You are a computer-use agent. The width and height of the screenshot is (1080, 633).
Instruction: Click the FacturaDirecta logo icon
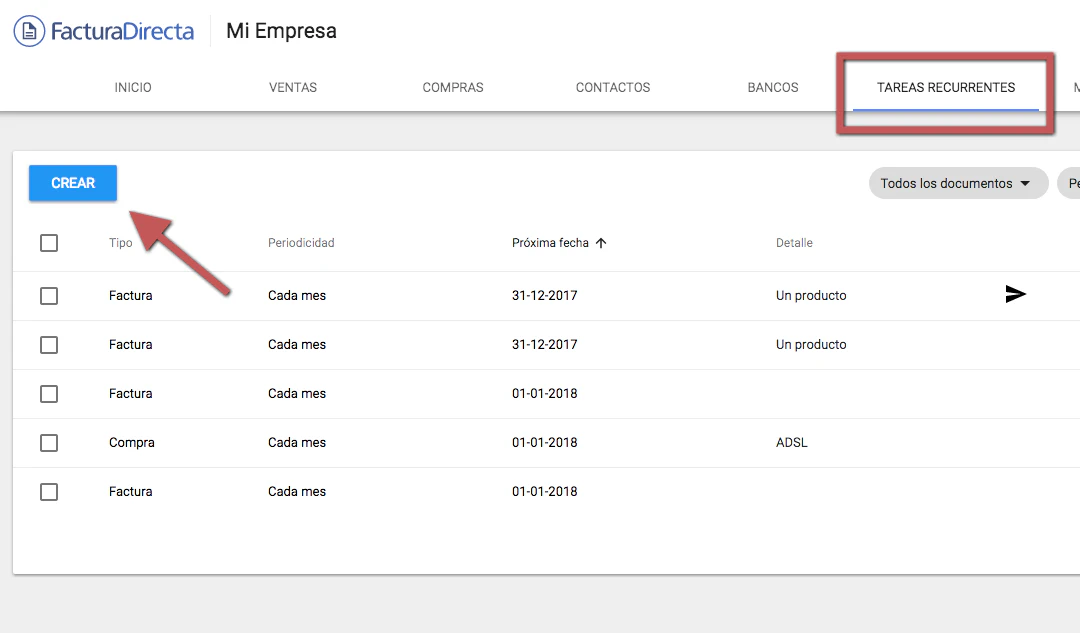click(29, 31)
